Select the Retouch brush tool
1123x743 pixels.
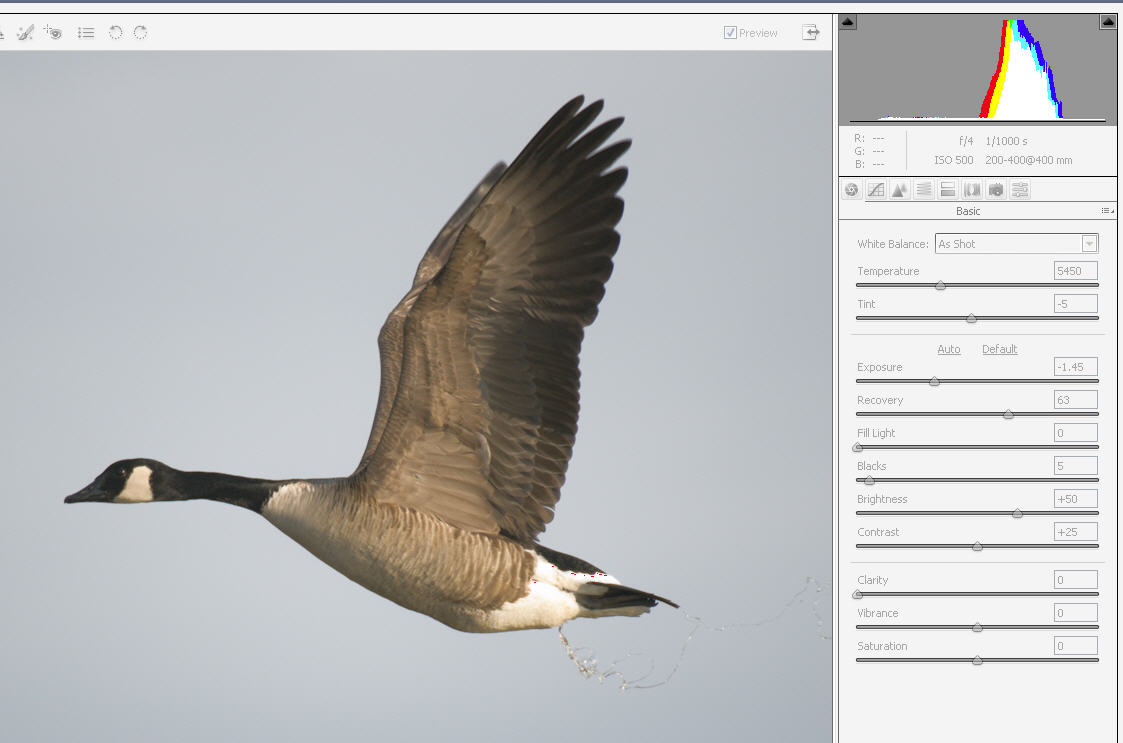(x=25, y=33)
